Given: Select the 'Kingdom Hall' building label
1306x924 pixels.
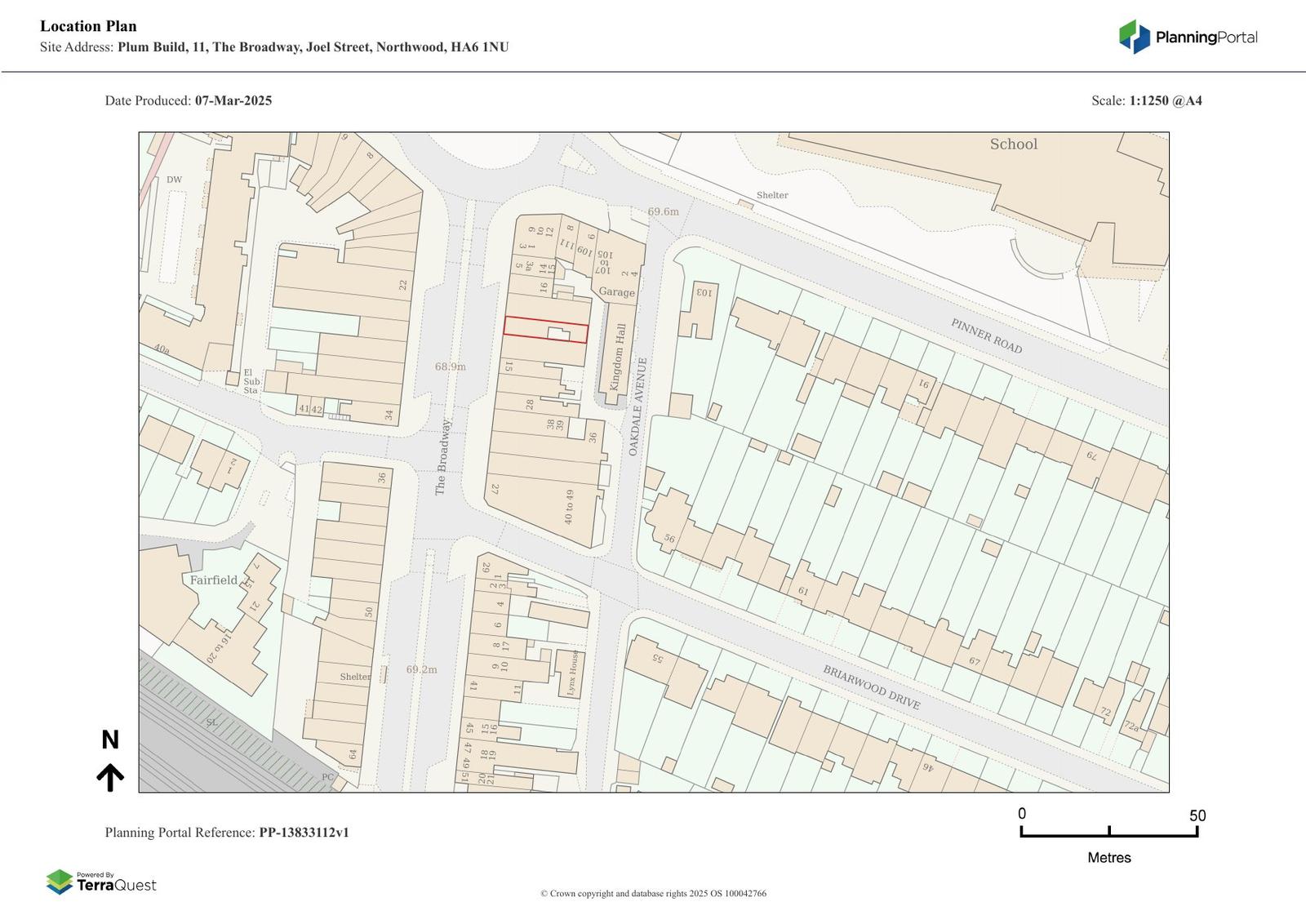Looking at the screenshot, I should pyautogui.click(x=619, y=357).
